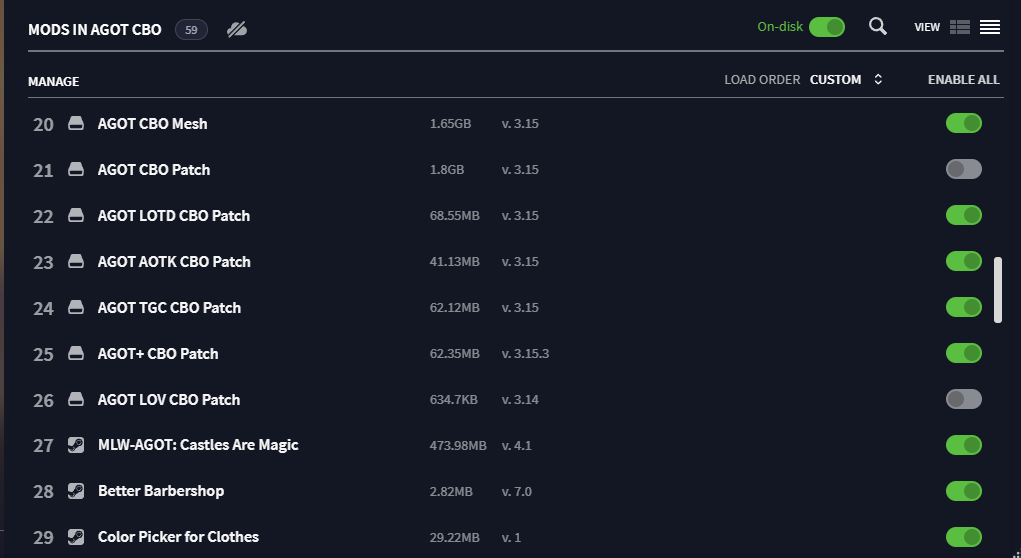Open the CUSTOM load order dropdown
This screenshot has height=558, width=1021.
click(x=835, y=79)
